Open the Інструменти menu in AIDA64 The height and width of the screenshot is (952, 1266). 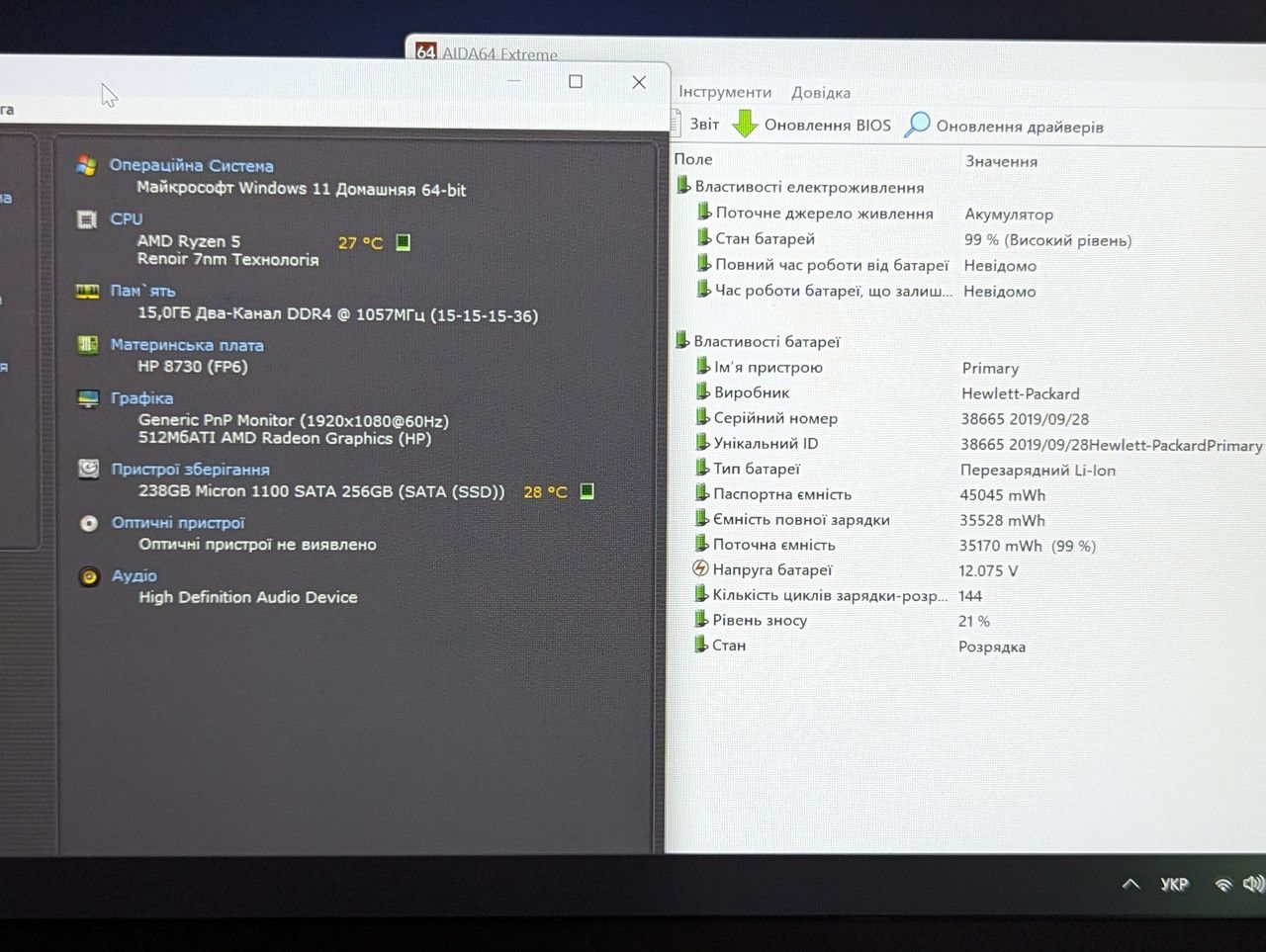click(x=725, y=92)
